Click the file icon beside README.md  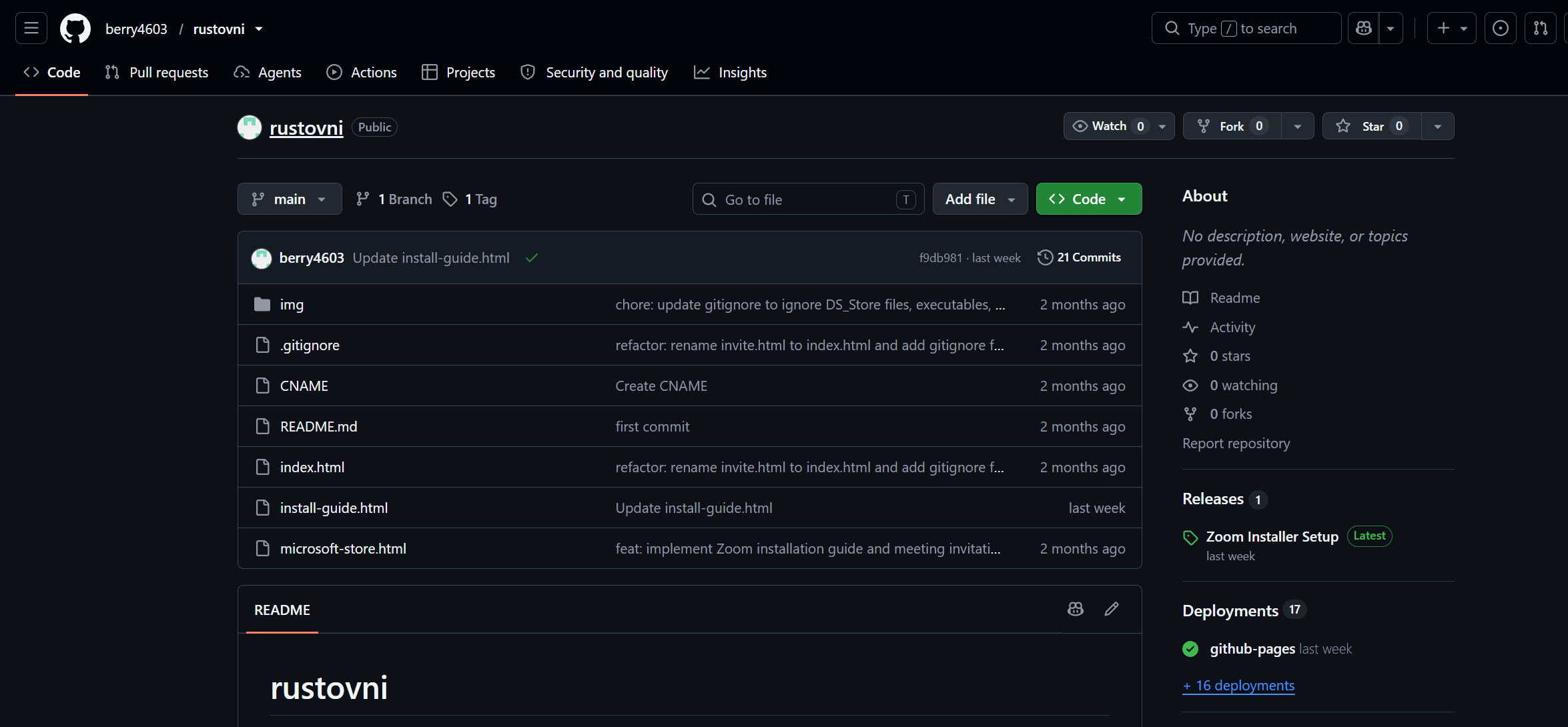coord(262,427)
